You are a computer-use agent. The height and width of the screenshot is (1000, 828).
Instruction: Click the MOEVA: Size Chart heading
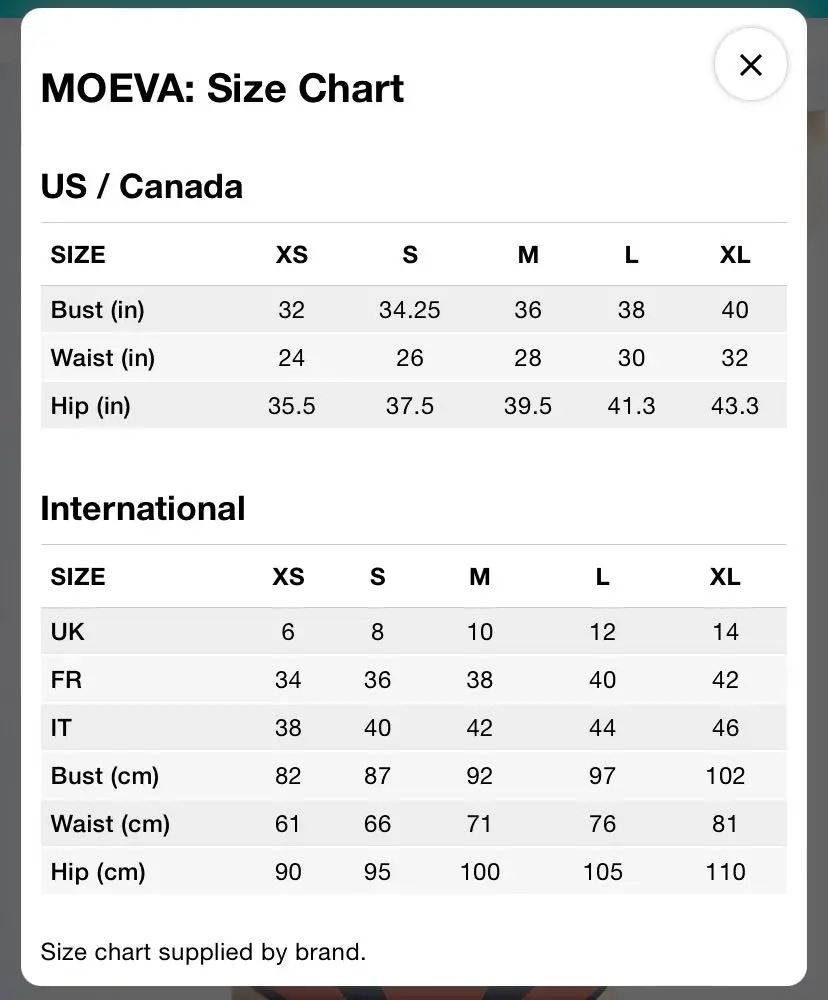tap(222, 88)
